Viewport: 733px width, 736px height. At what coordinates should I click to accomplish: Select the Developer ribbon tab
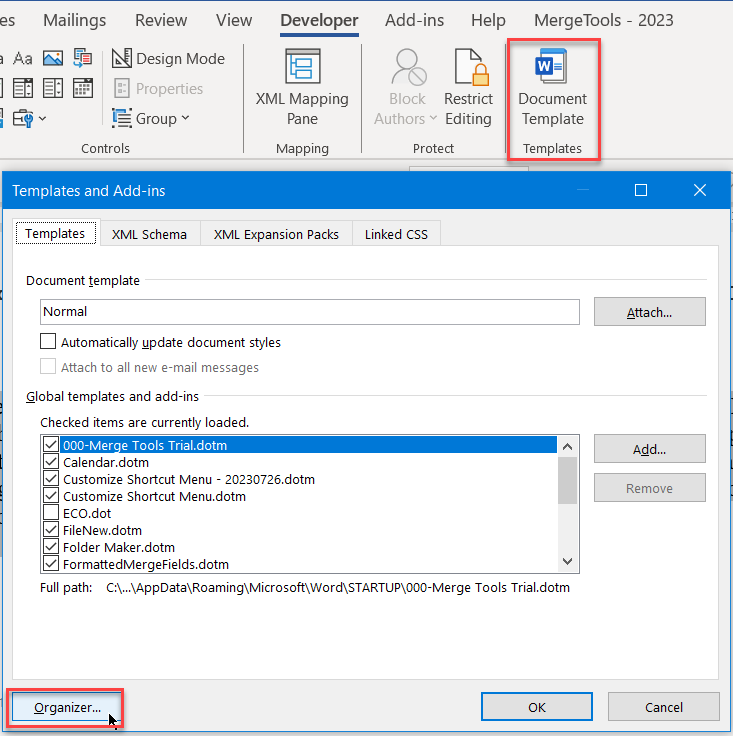point(319,21)
